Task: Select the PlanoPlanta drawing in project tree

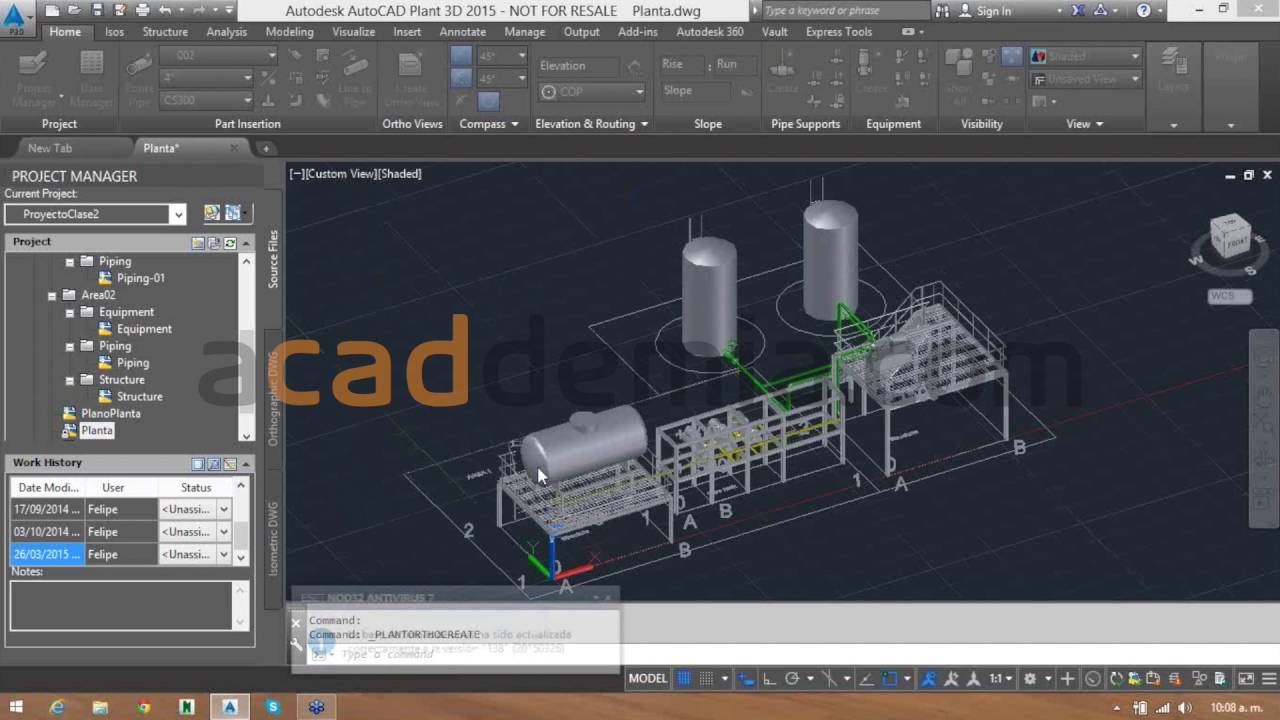Action: pos(110,414)
